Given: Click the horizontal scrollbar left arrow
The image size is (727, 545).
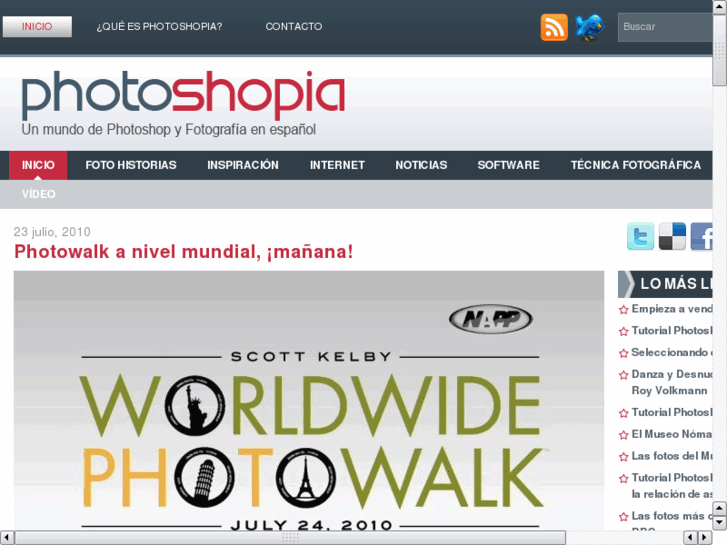Looking at the screenshot, I should [6, 538].
